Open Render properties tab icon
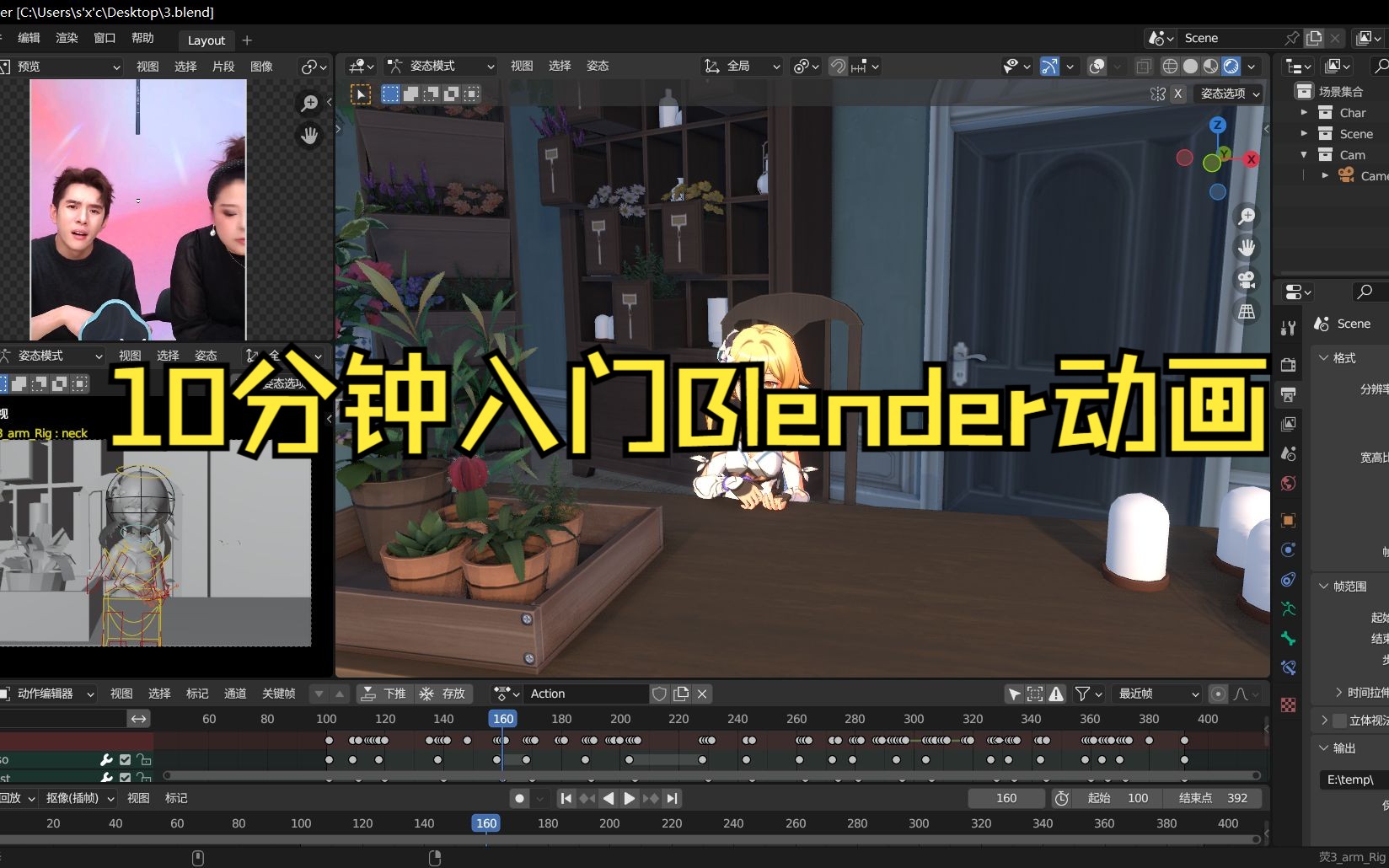The image size is (1389, 868). (1288, 364)
